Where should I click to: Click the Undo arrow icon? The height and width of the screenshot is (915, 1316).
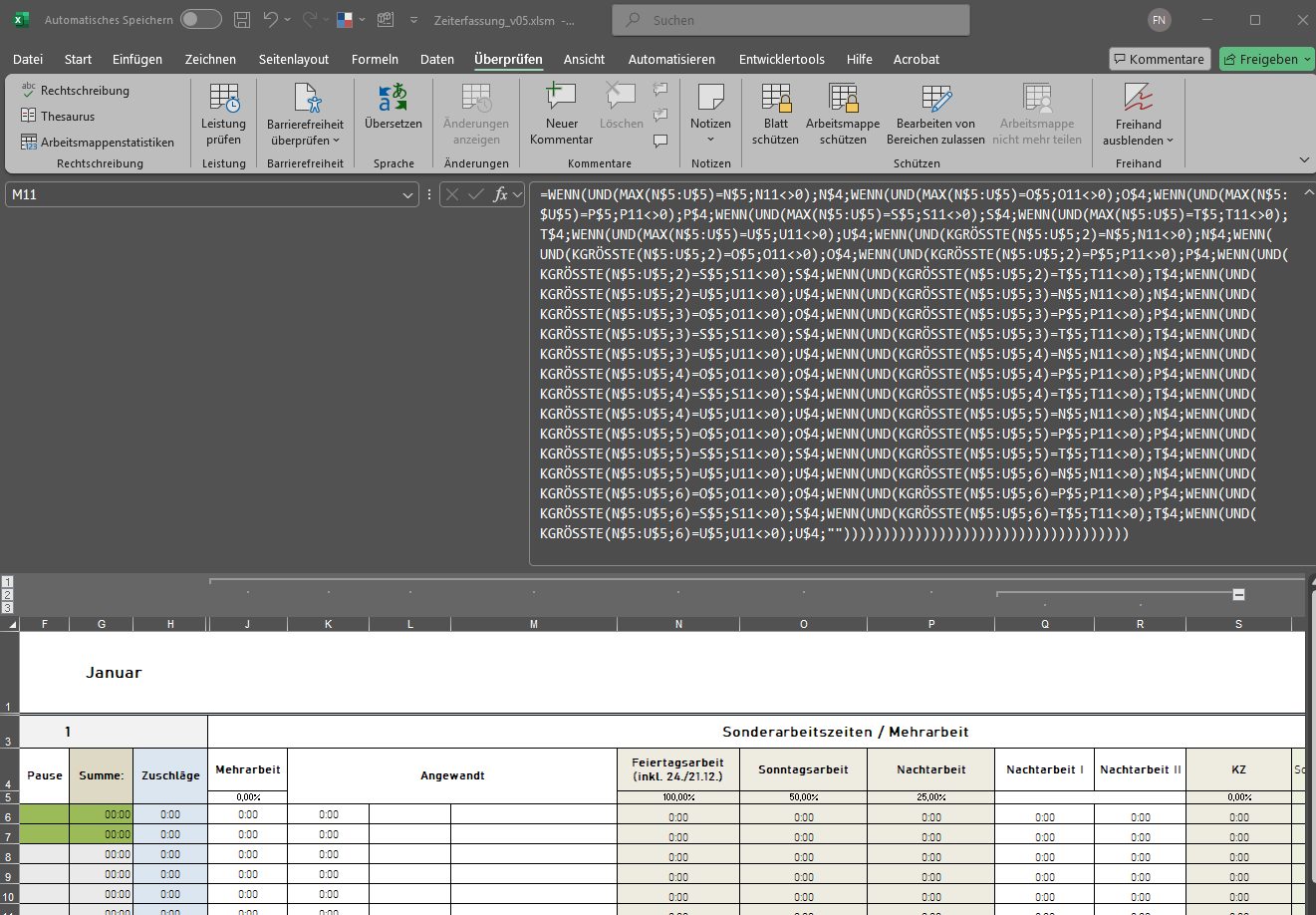271,20
